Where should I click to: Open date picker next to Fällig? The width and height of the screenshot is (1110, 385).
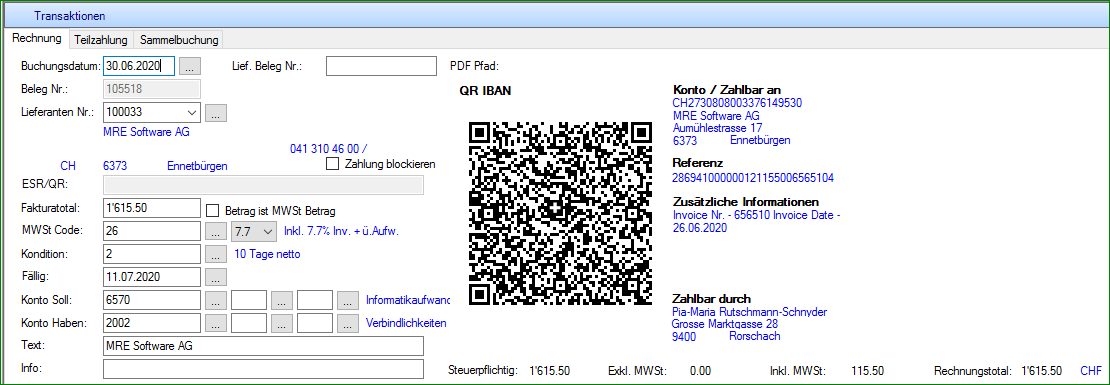tap(217, 277)
